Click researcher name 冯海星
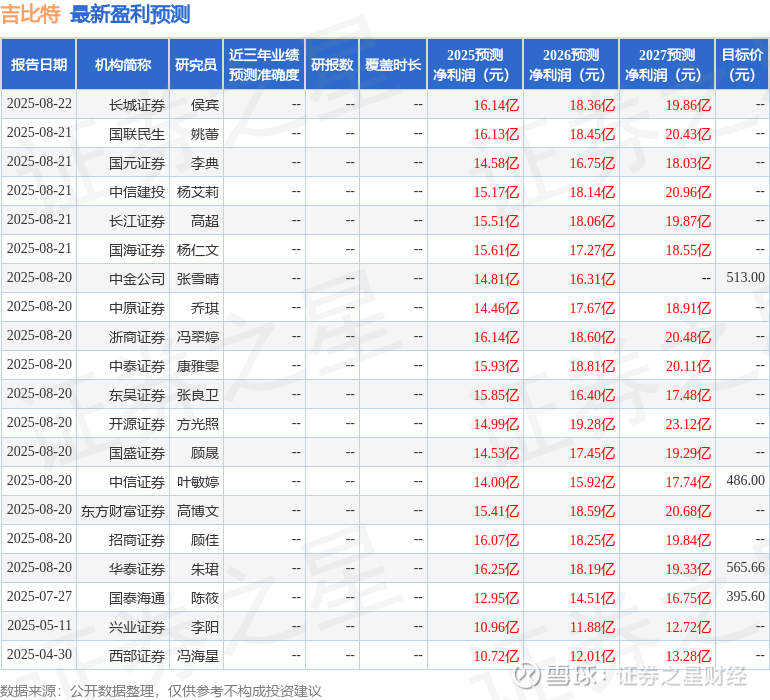 pyautogui.click(x=198, y=656)
